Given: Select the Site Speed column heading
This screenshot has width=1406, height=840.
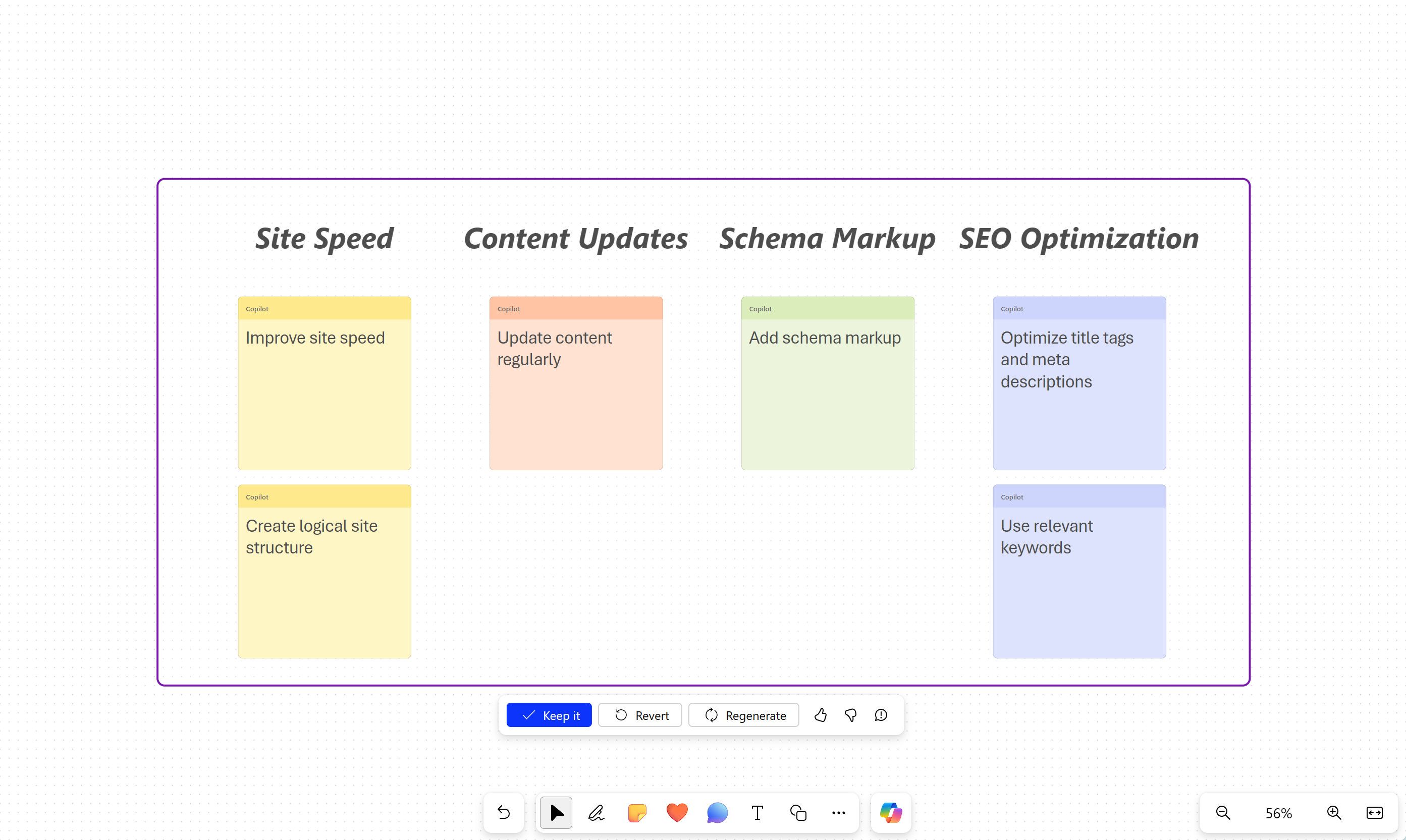Looking at the screenshot, I should point(324,238).
